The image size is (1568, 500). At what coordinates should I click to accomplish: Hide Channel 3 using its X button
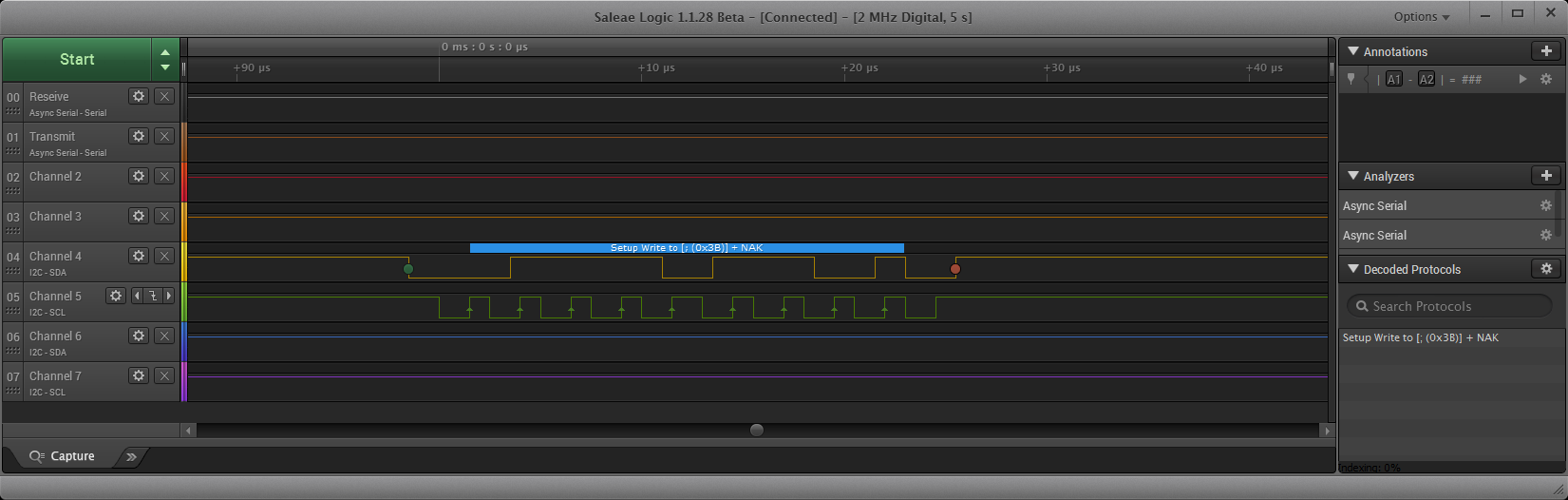pyautogui.click(x=164, y=216)
